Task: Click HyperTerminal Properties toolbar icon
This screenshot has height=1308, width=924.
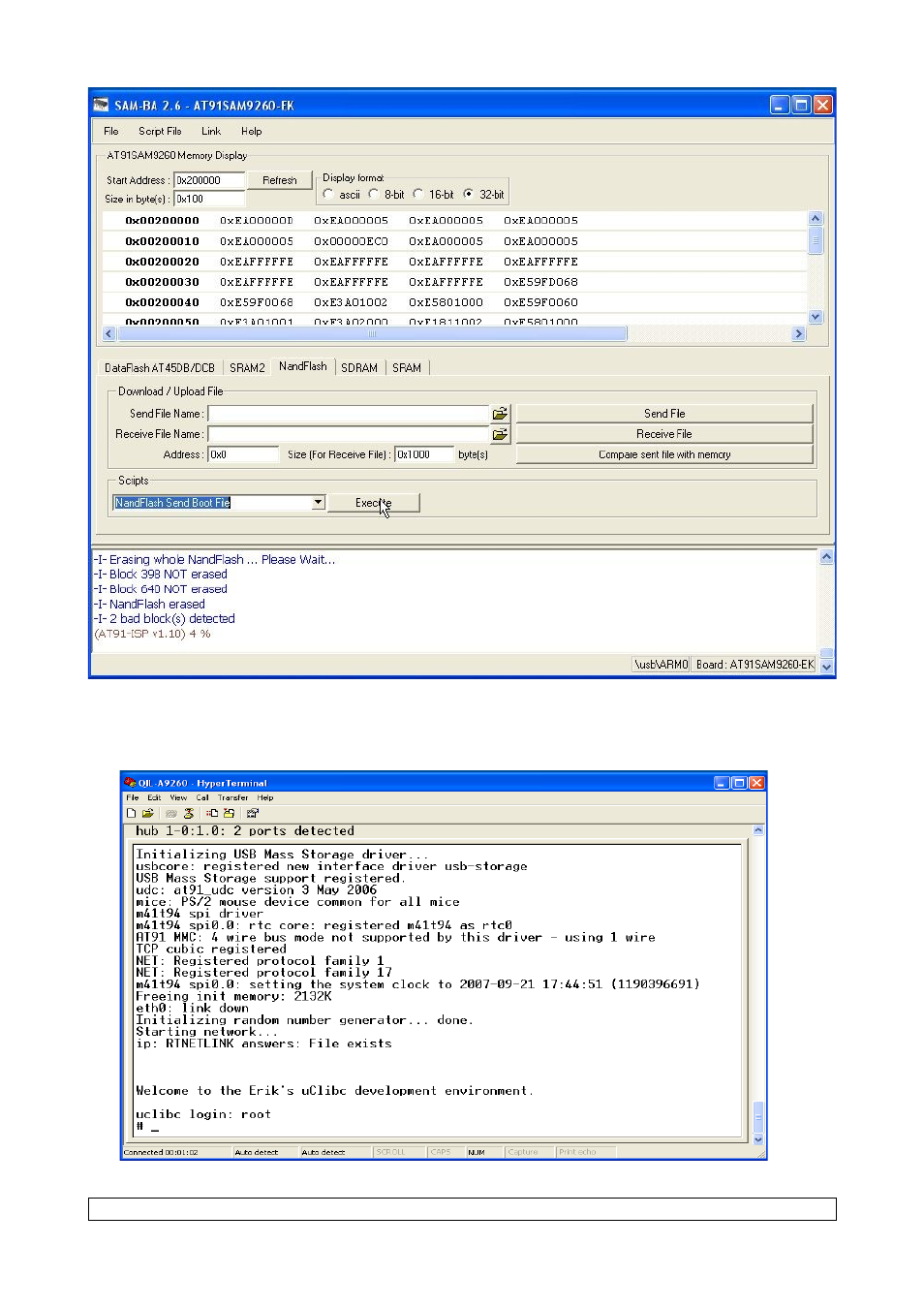Action: pos(253,813)
